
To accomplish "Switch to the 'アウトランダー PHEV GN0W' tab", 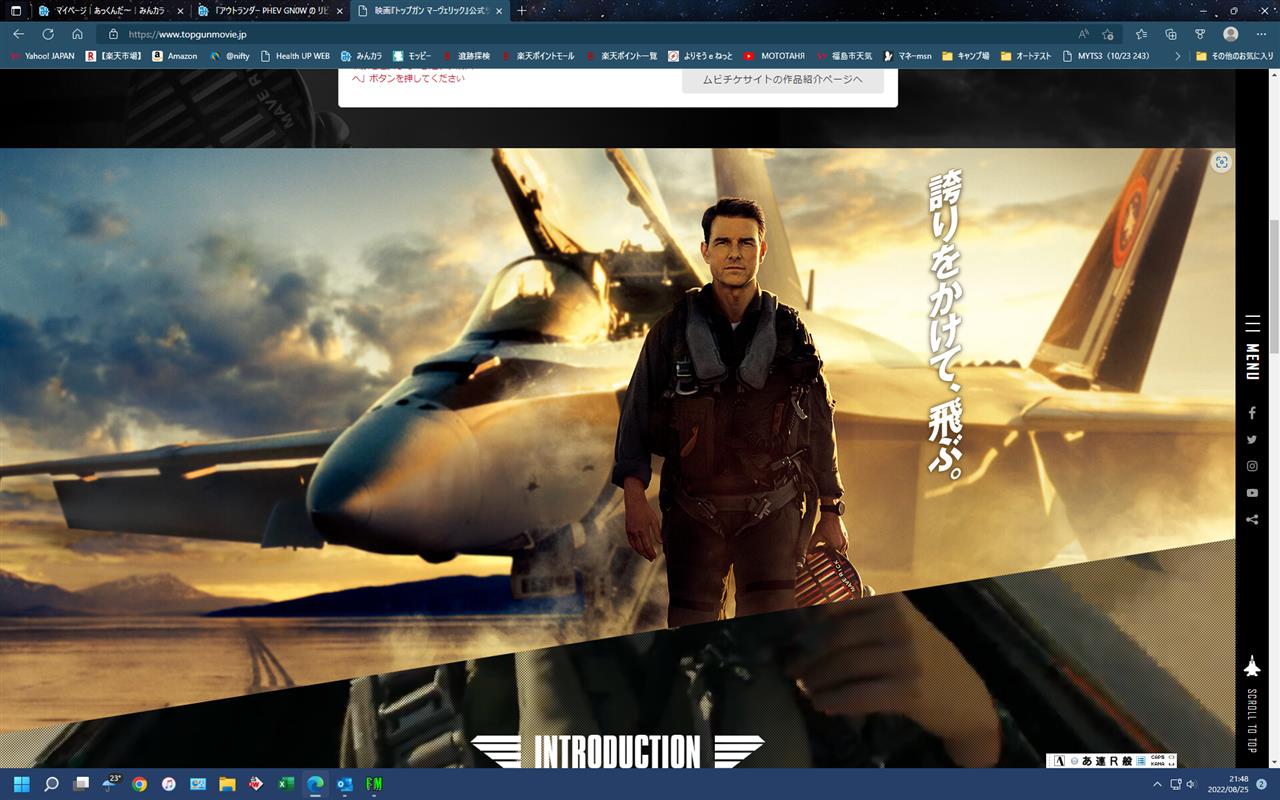I will [x=269, y=11].
